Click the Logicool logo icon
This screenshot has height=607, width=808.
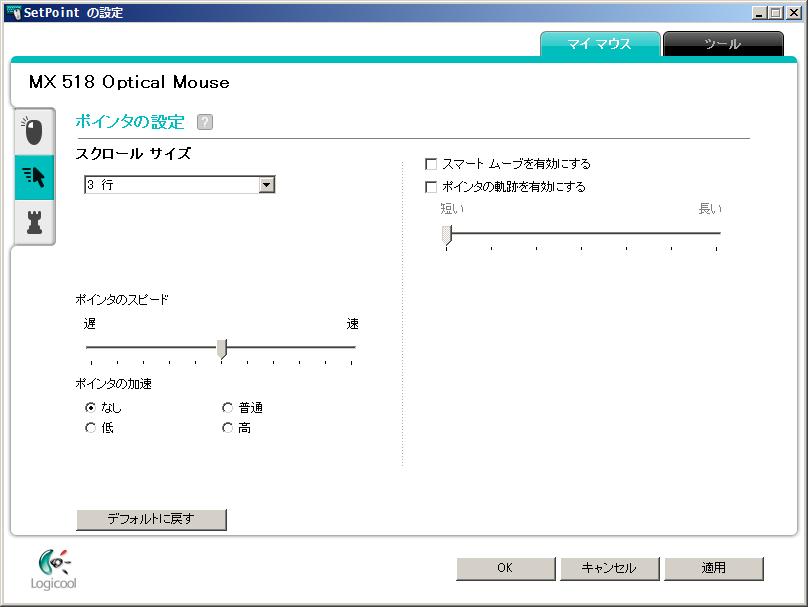pos(56,568)
